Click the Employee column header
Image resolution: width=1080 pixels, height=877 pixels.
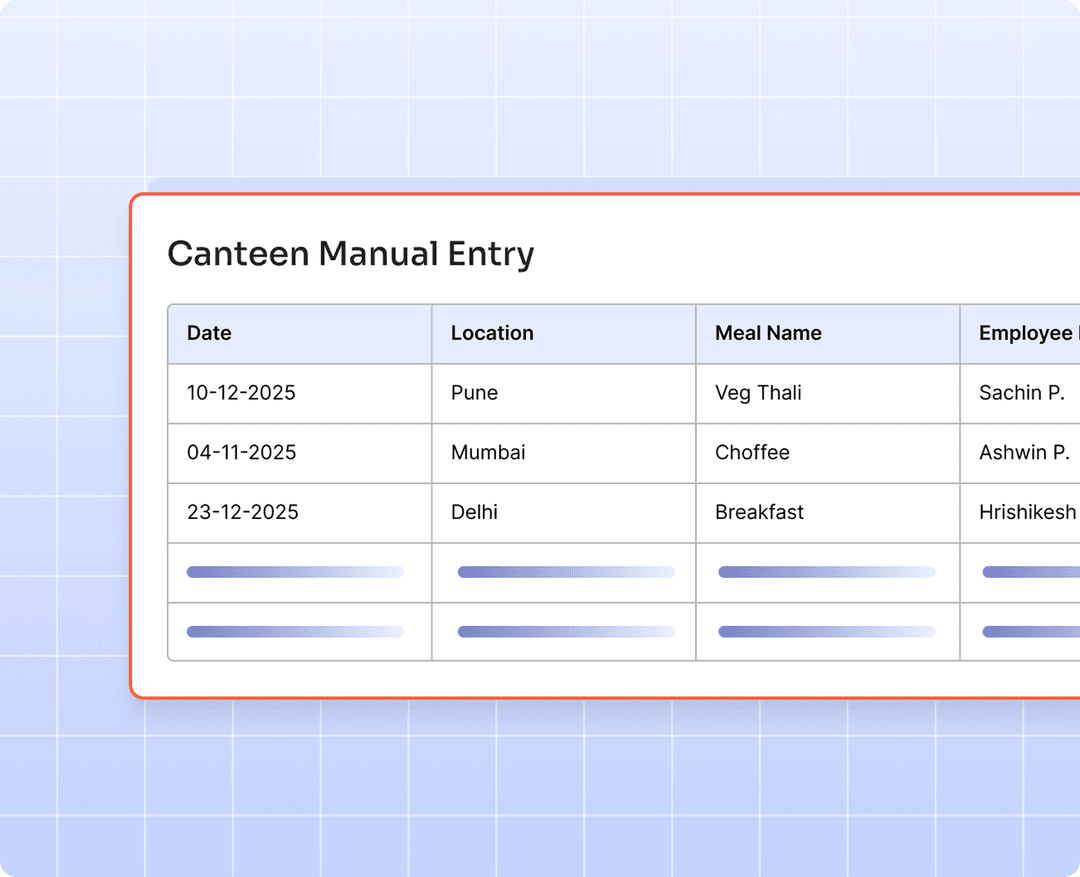1020,333
